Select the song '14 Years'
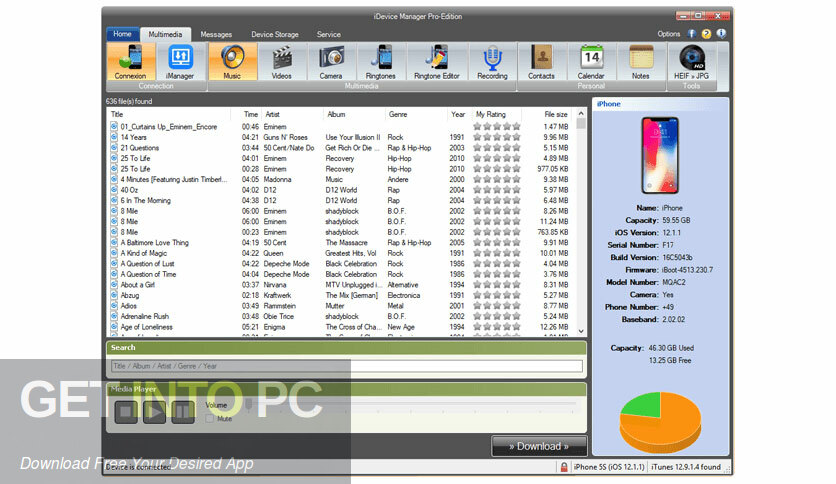This screenshot has width=836, height=484. pyautogui.click(x=133, y=138)
